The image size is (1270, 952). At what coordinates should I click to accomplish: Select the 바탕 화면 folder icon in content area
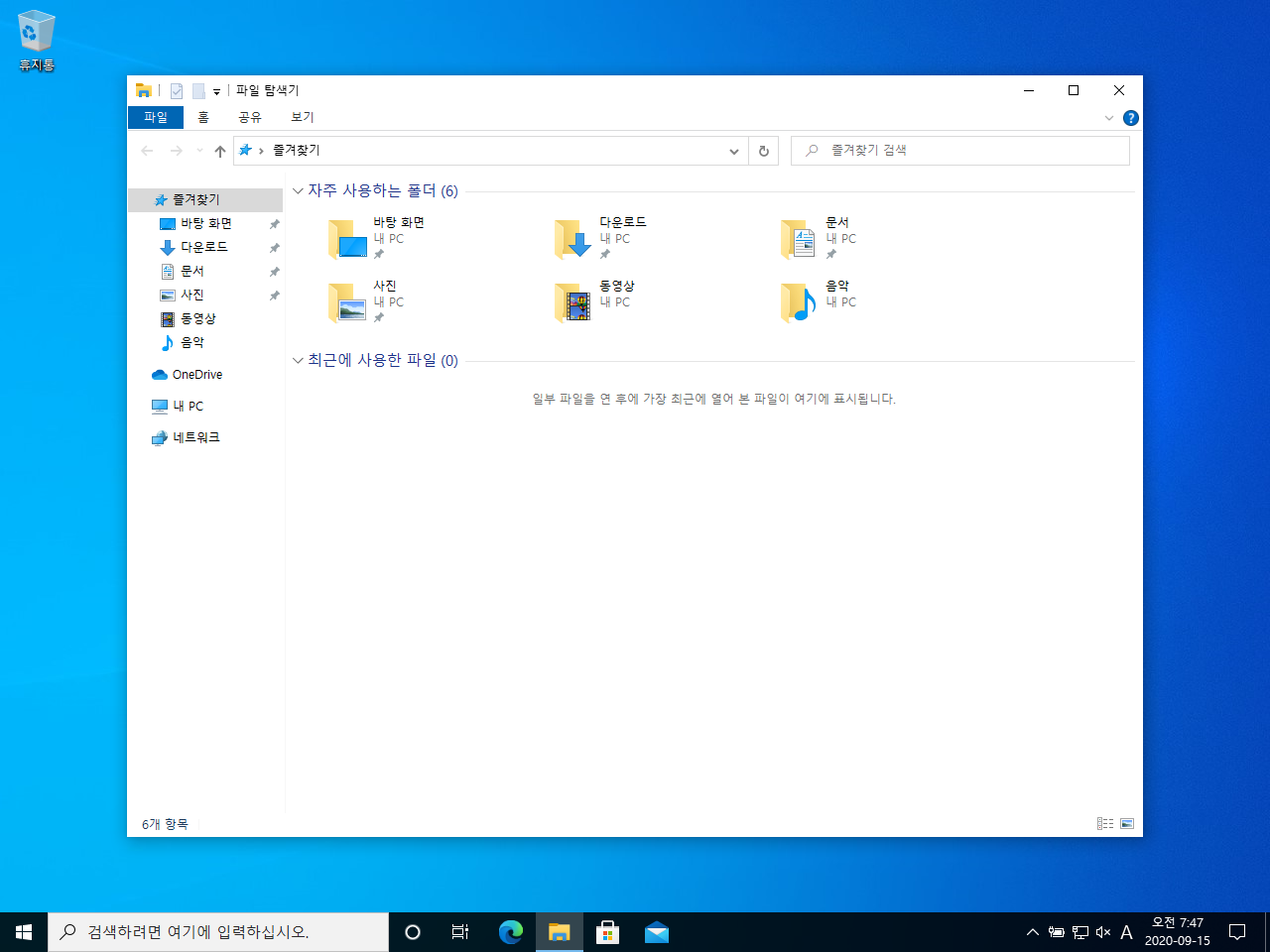click(x=348, y=239)
